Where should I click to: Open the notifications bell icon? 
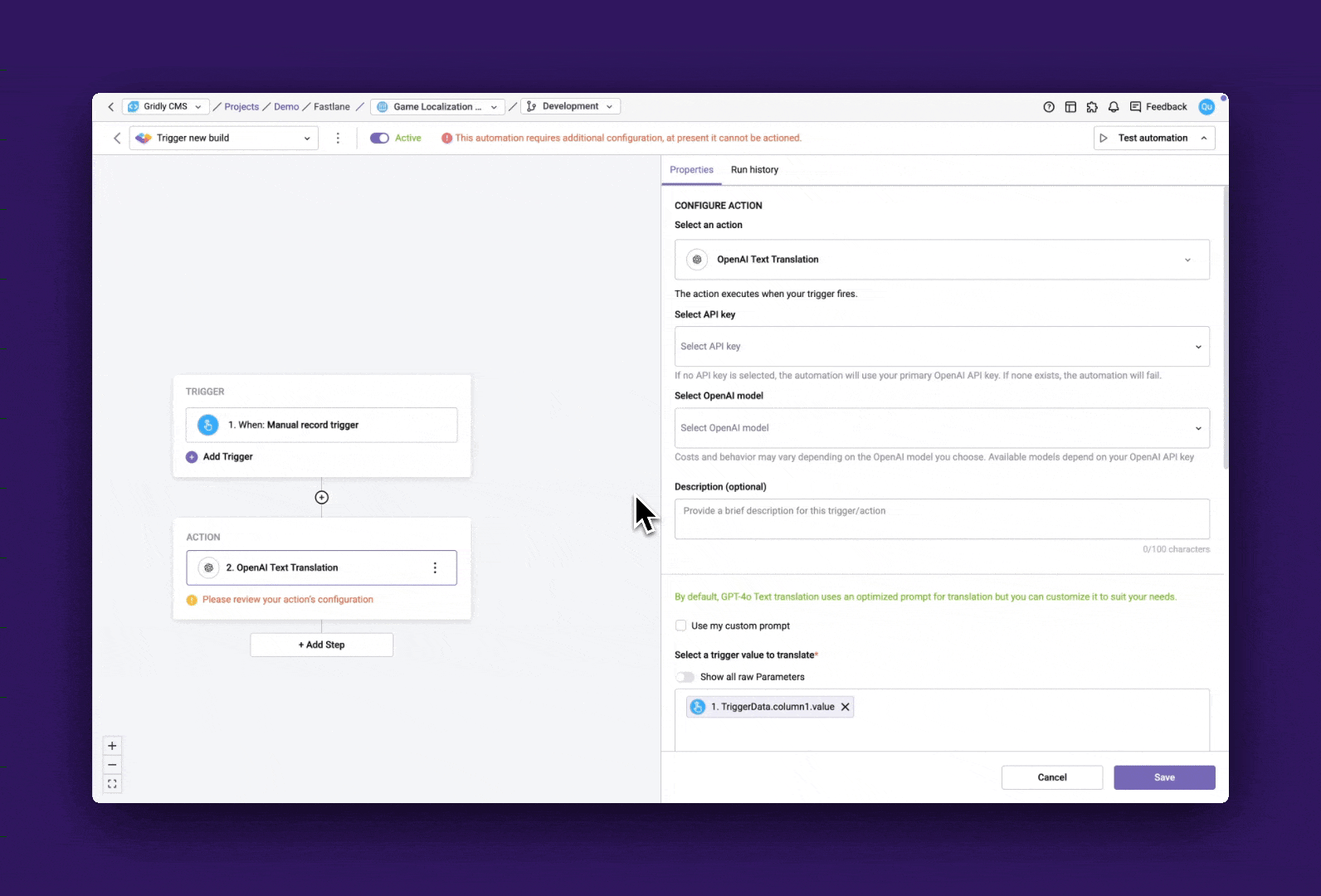click(x=1114, y=107)
